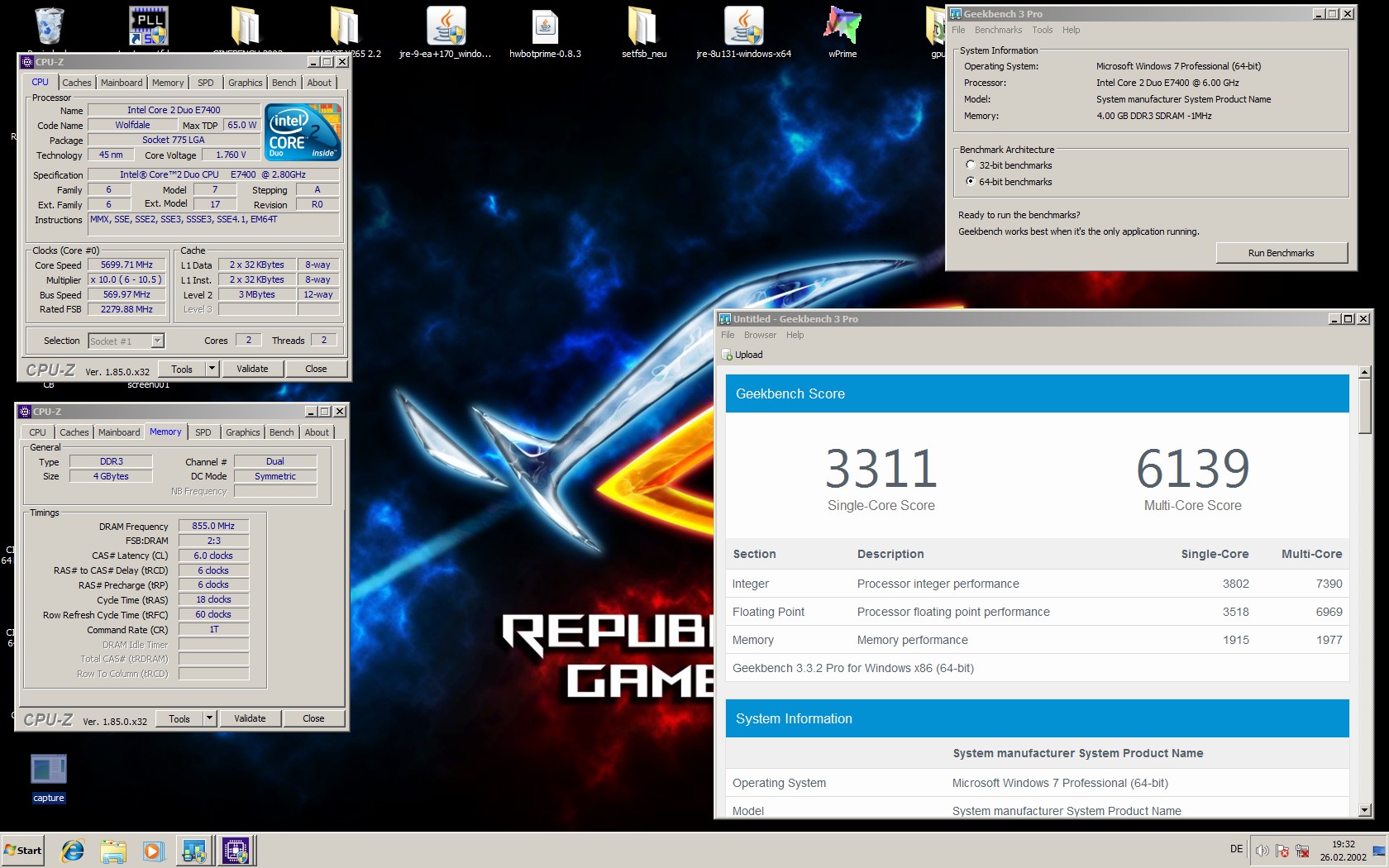Switch to Caches tab in top CPU-Z
The height and width of the screenshot is (868, 1389).
77,83
